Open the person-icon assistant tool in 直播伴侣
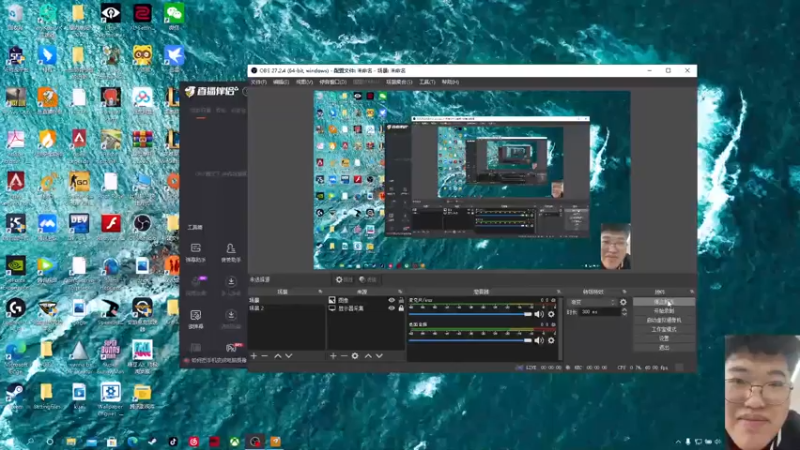The image size is (800, 450). 231,252
